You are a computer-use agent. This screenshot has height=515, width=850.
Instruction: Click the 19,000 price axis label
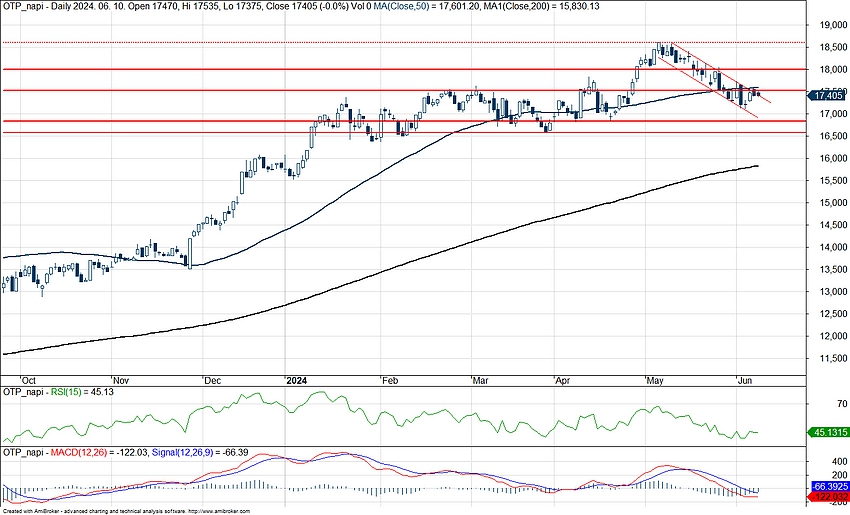pos(832,25)
